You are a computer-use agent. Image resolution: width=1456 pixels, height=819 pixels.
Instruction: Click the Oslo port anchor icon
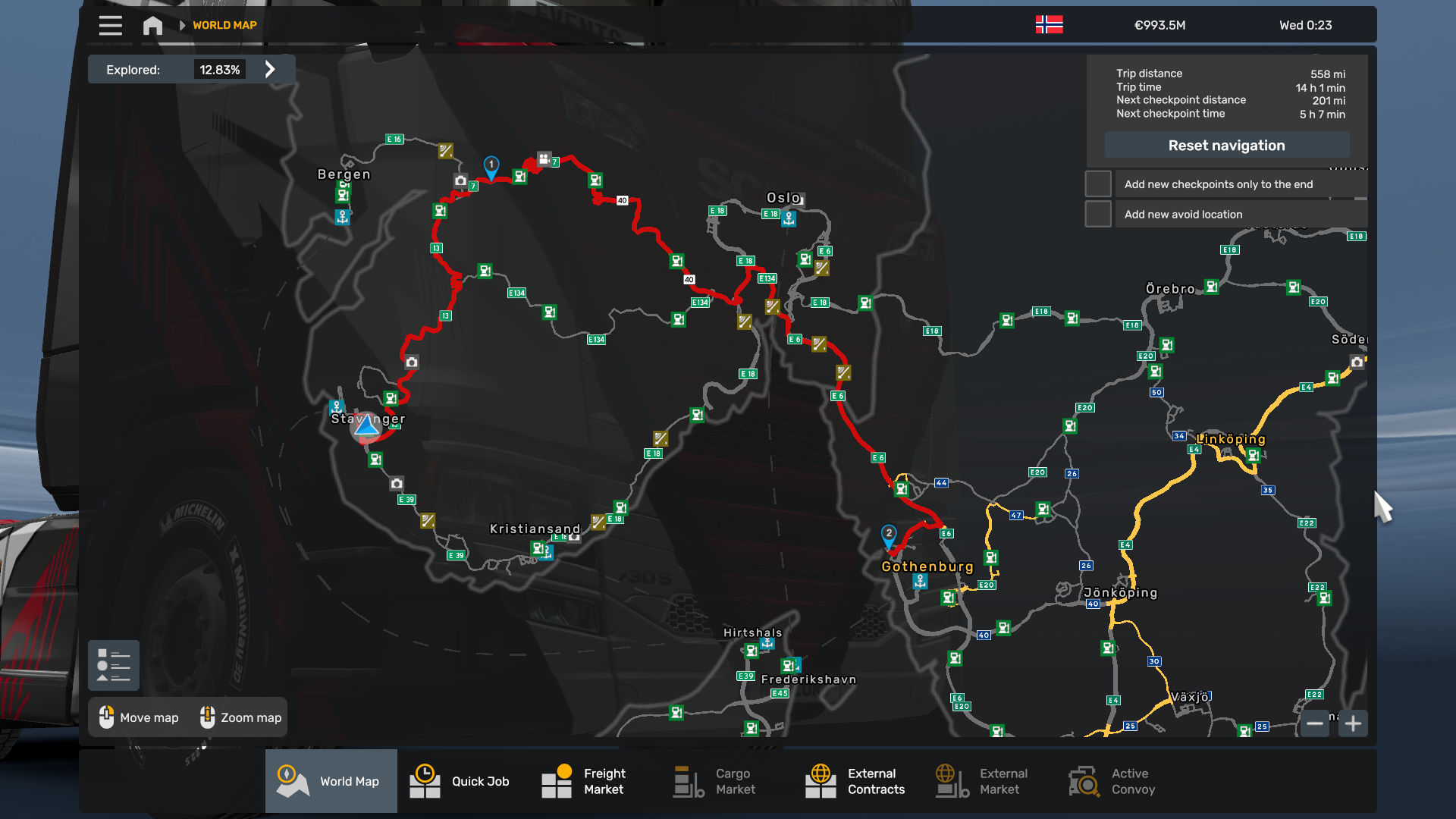click(789, 219)
